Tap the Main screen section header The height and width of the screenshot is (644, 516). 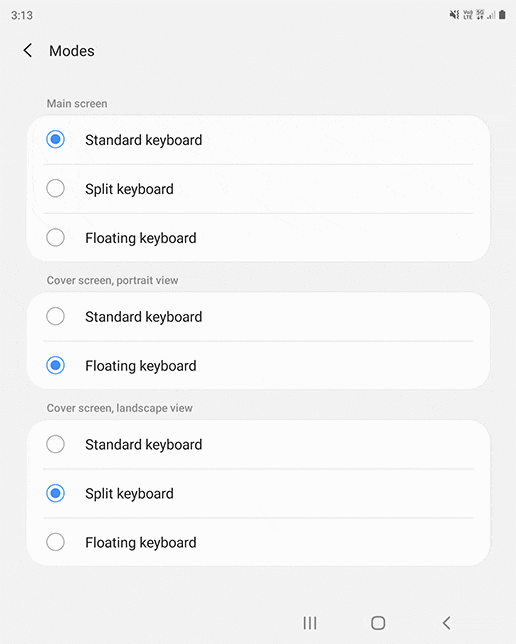(x=77, y=104)
